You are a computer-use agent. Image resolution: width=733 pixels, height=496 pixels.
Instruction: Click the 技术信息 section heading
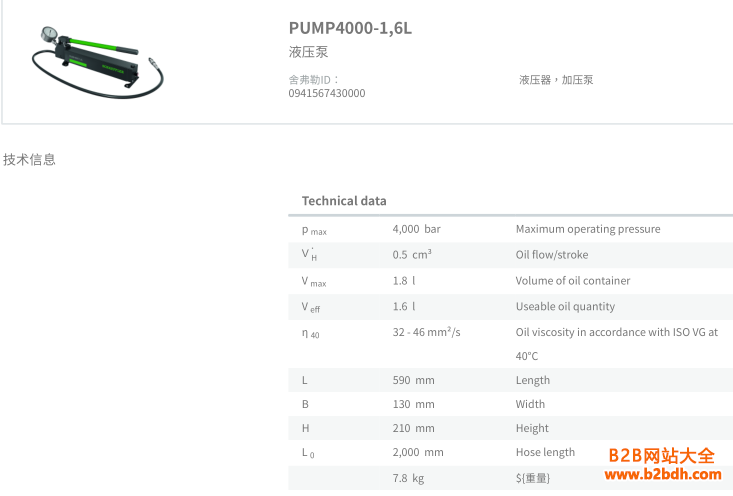29,159
